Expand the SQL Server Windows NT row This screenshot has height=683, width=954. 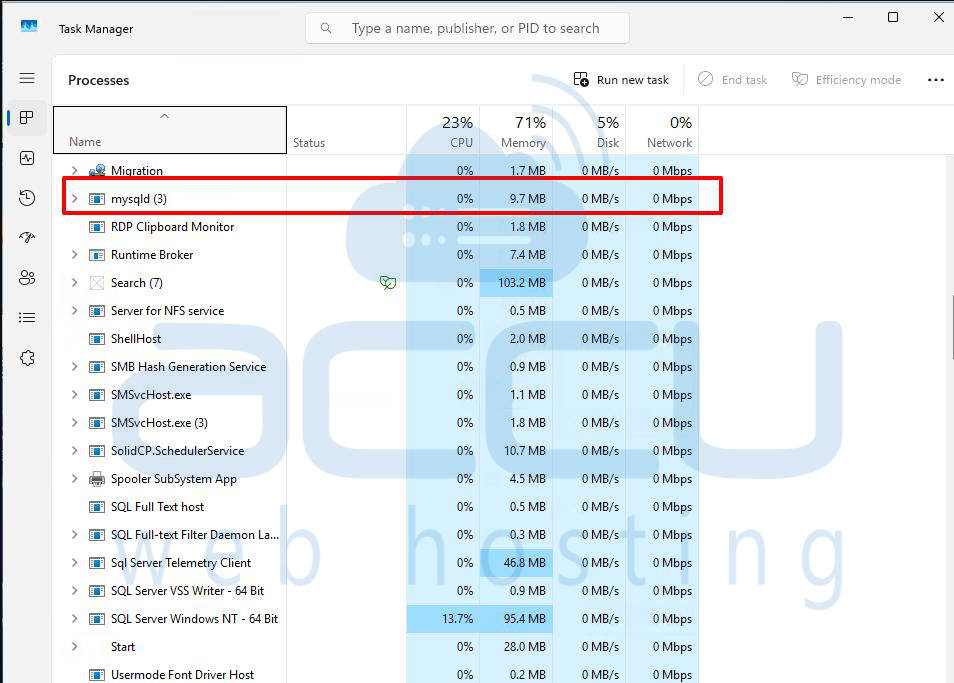[74, 618]
